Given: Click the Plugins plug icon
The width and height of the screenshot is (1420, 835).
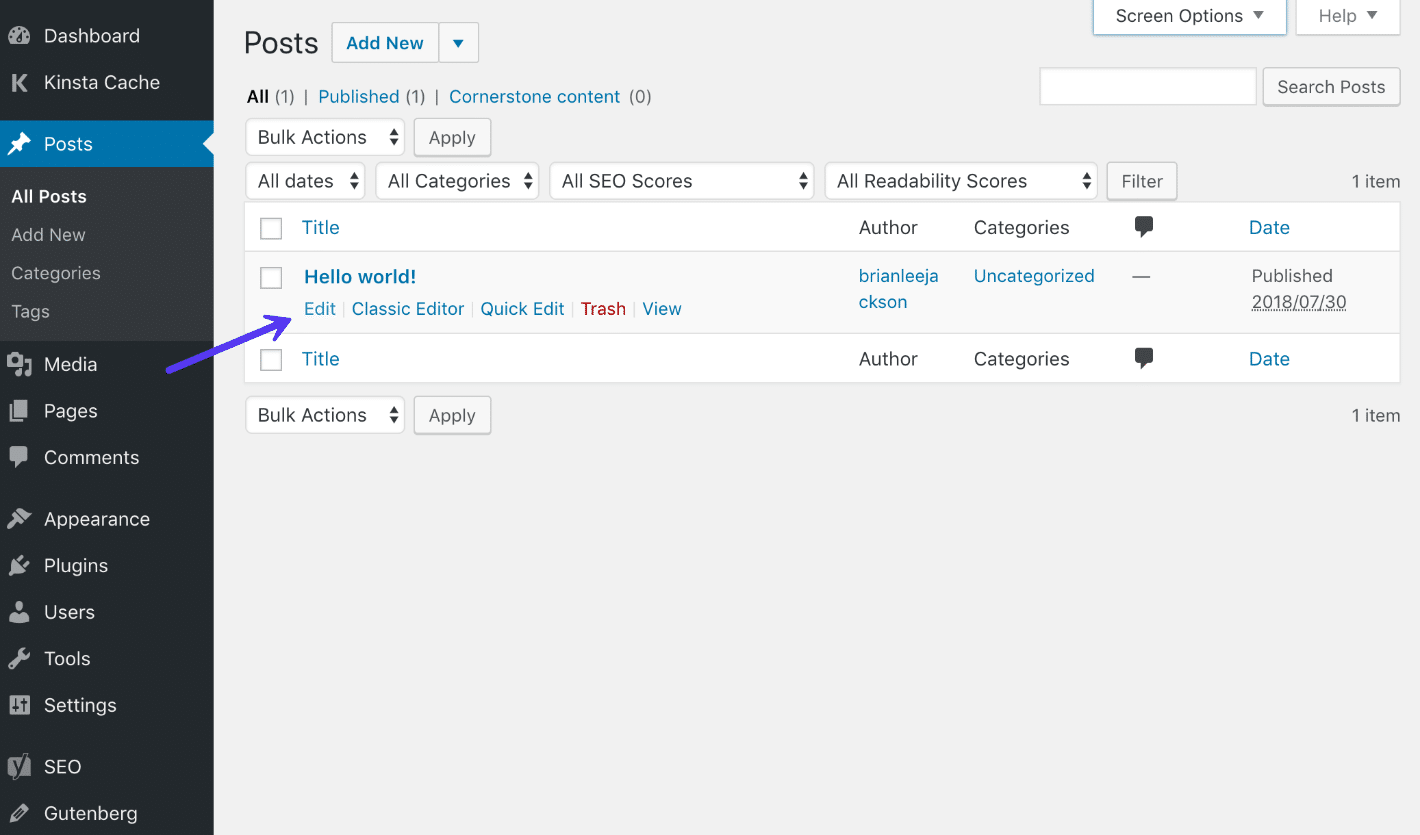Looking at the screenshot, I should [19, 566].
